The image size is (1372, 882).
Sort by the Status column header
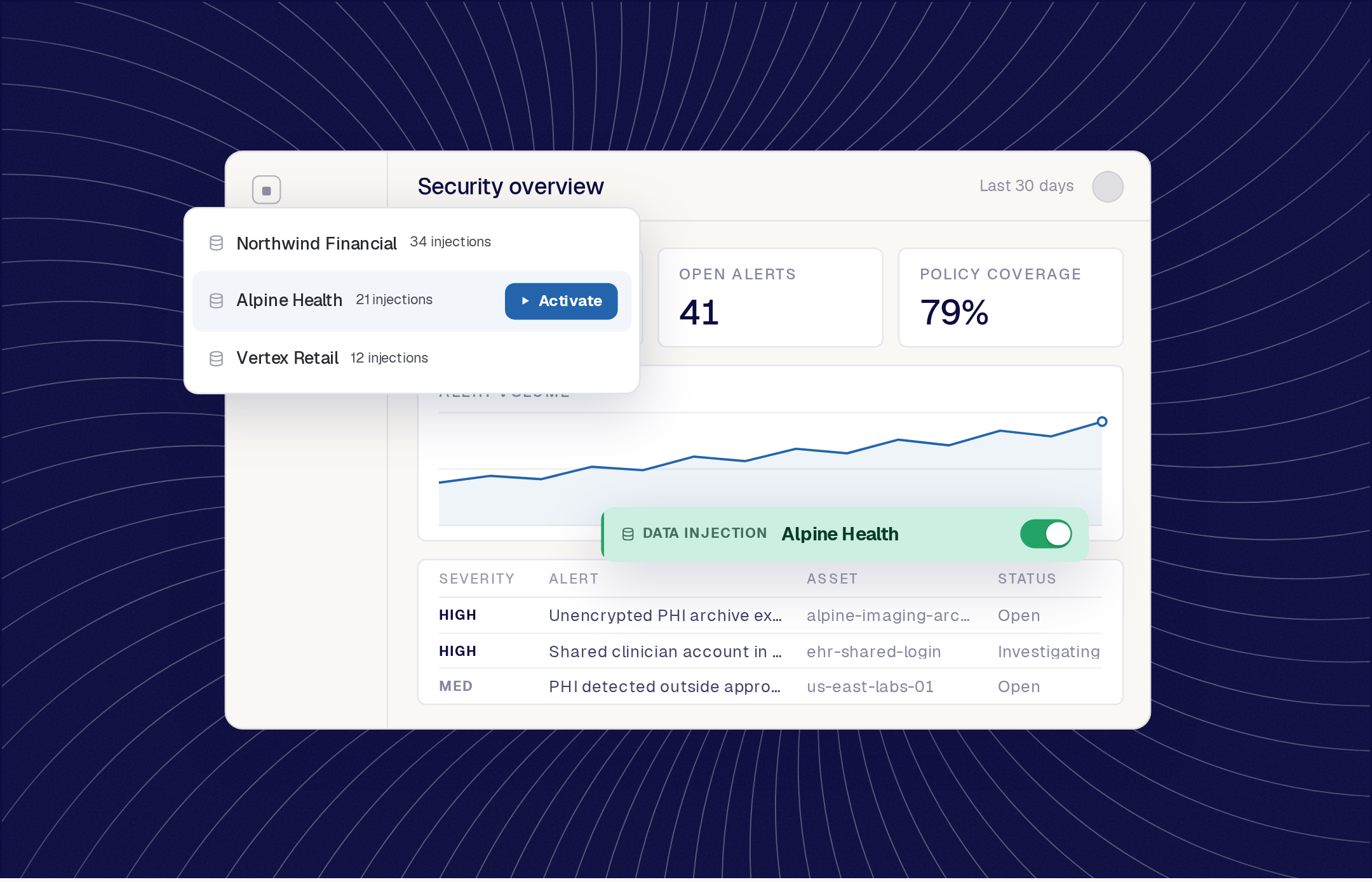pyautogui.click(x=1026, y=579)
